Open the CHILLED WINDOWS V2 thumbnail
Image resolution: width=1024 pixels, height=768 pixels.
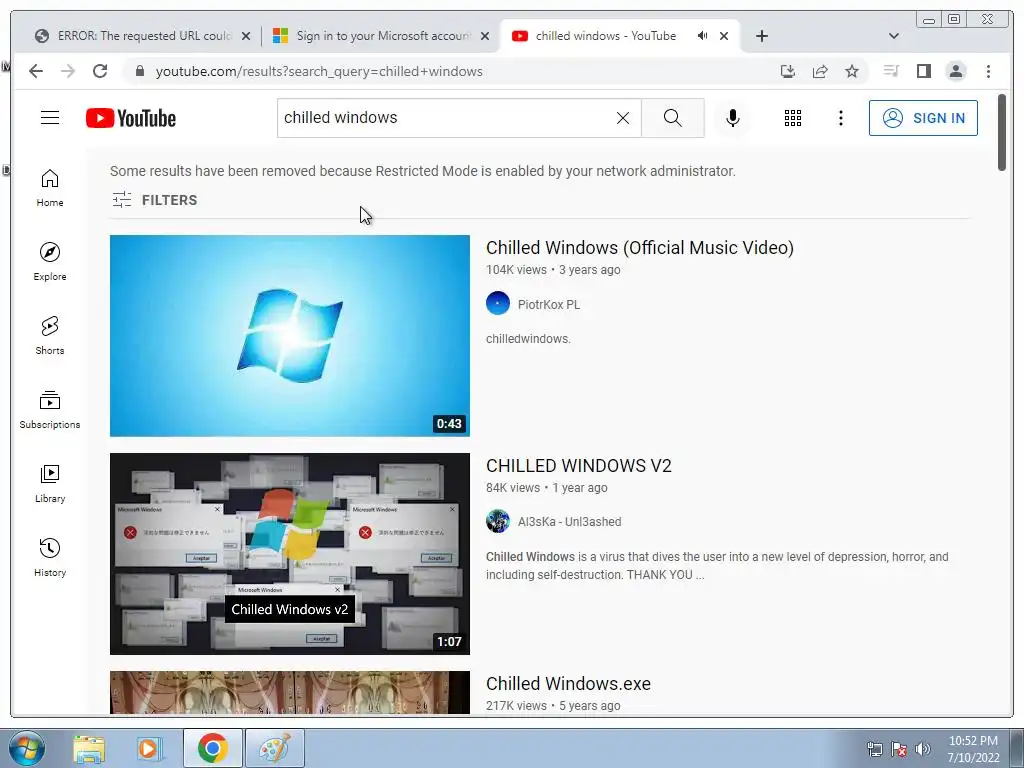290,554
